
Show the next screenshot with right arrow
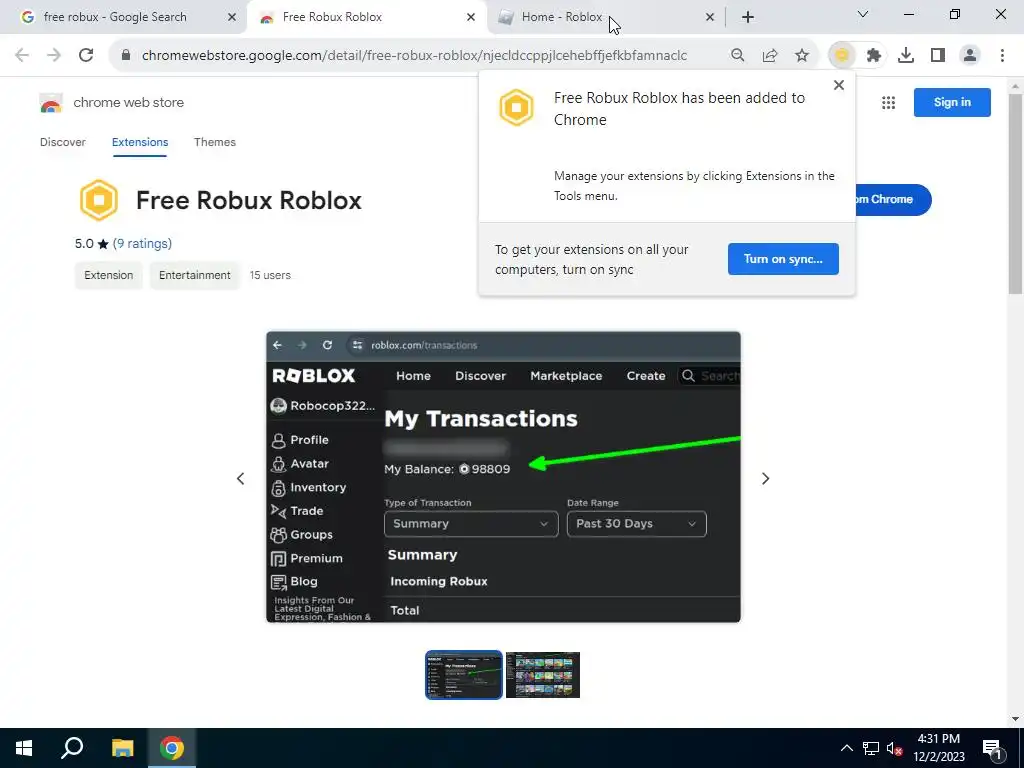pos(765,479)
